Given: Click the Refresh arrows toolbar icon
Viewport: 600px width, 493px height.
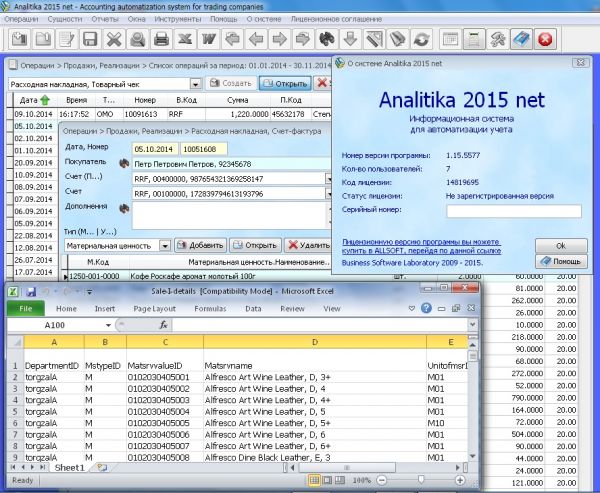Looking at the screenshot, I should pyautogui.click(x=421, y=39).
